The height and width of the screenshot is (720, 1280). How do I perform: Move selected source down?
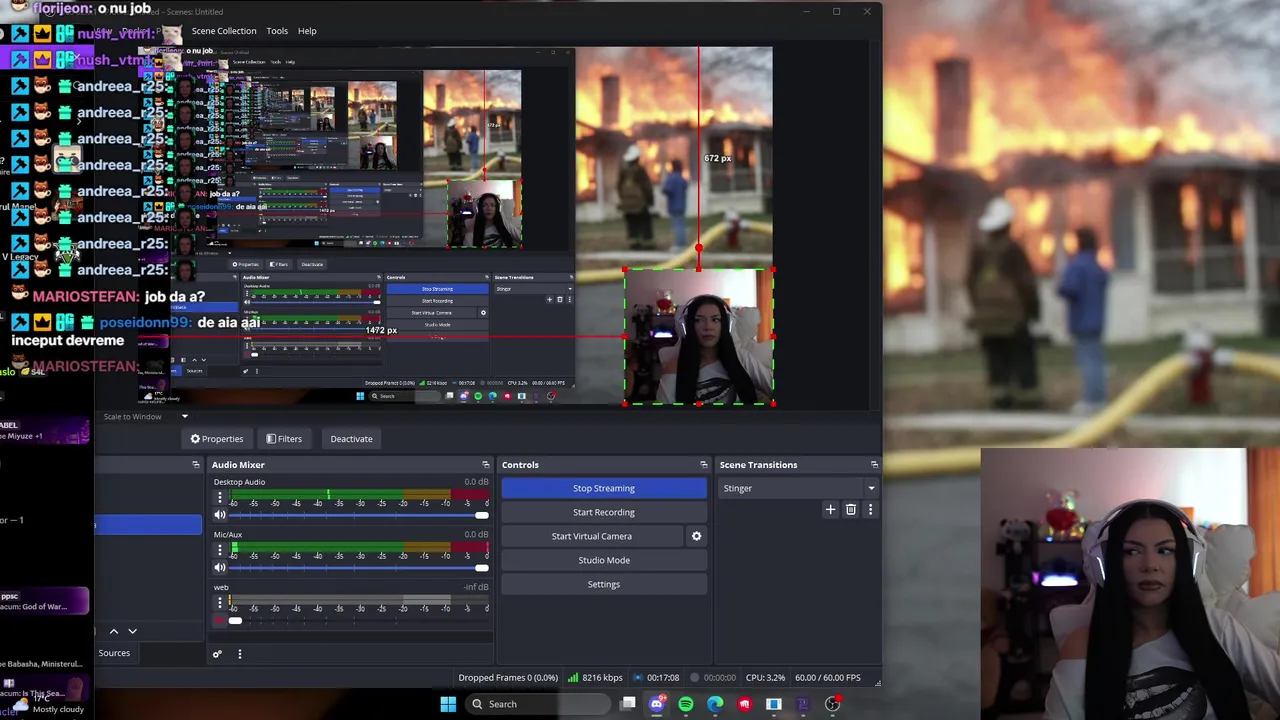pos(132,631)
